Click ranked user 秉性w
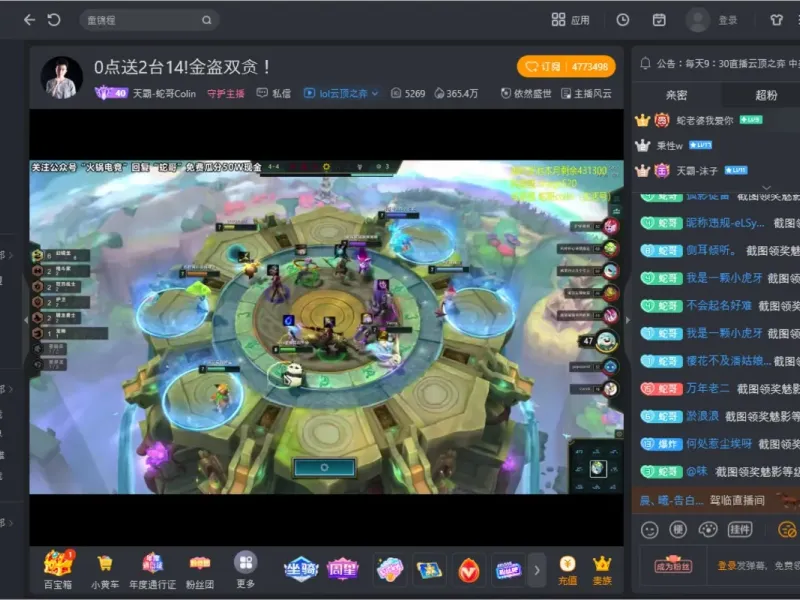Image resolution: width=800 pixels, height=600 pixels. (669, 146)
